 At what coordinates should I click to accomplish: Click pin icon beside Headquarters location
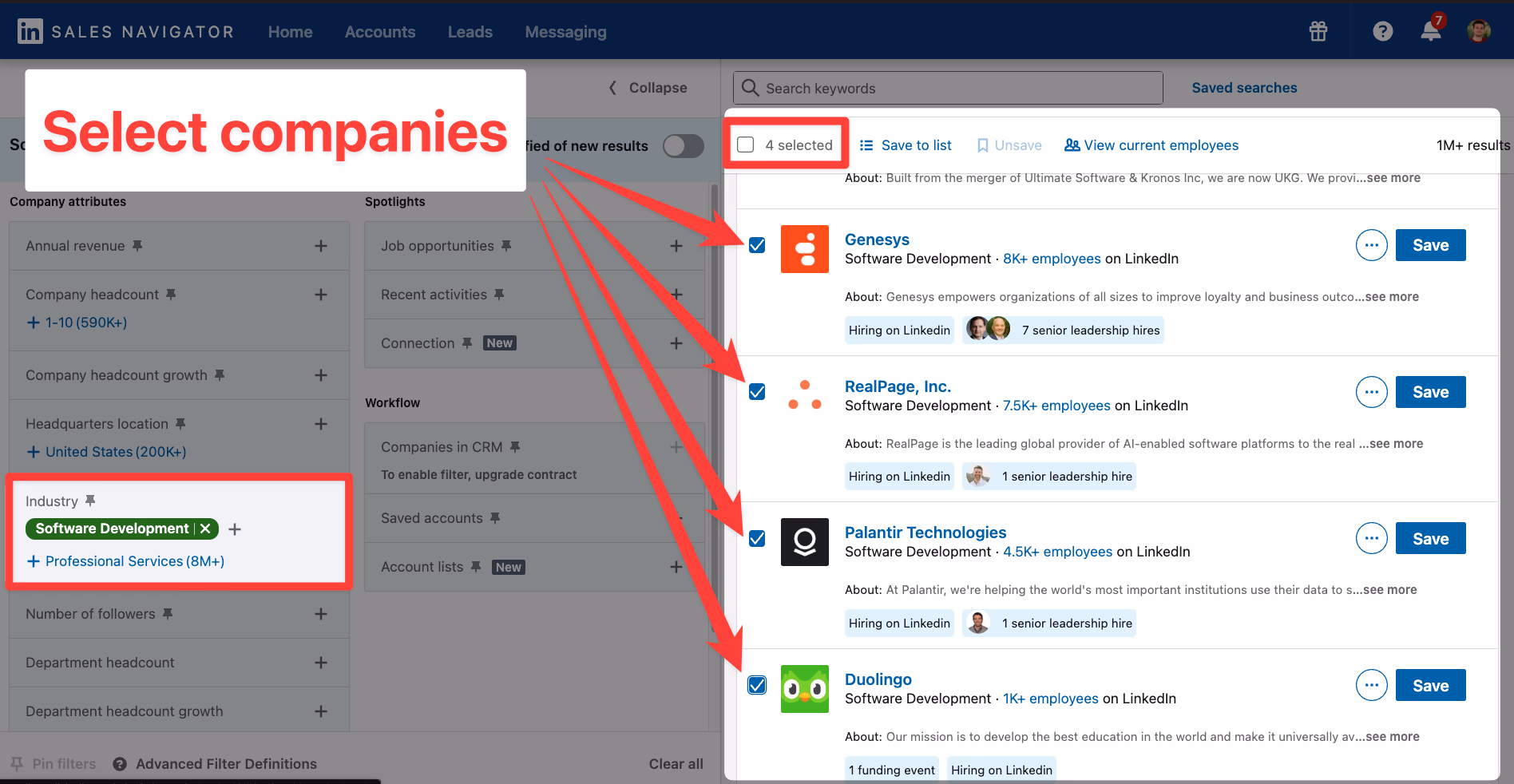180,423
